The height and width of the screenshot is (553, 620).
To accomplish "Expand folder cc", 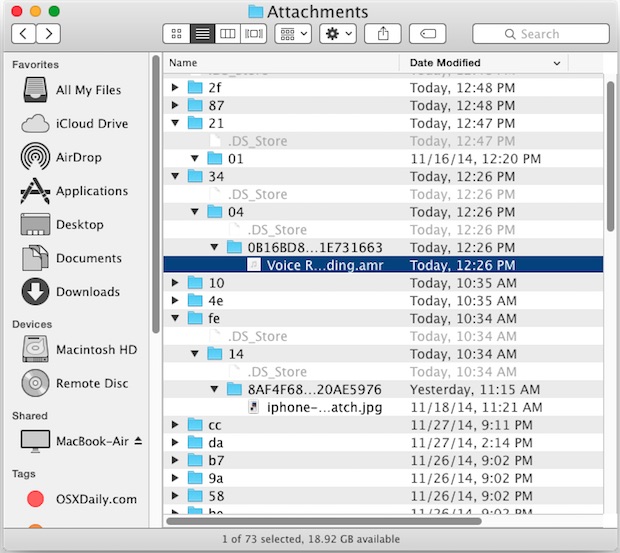I will 175,425.
